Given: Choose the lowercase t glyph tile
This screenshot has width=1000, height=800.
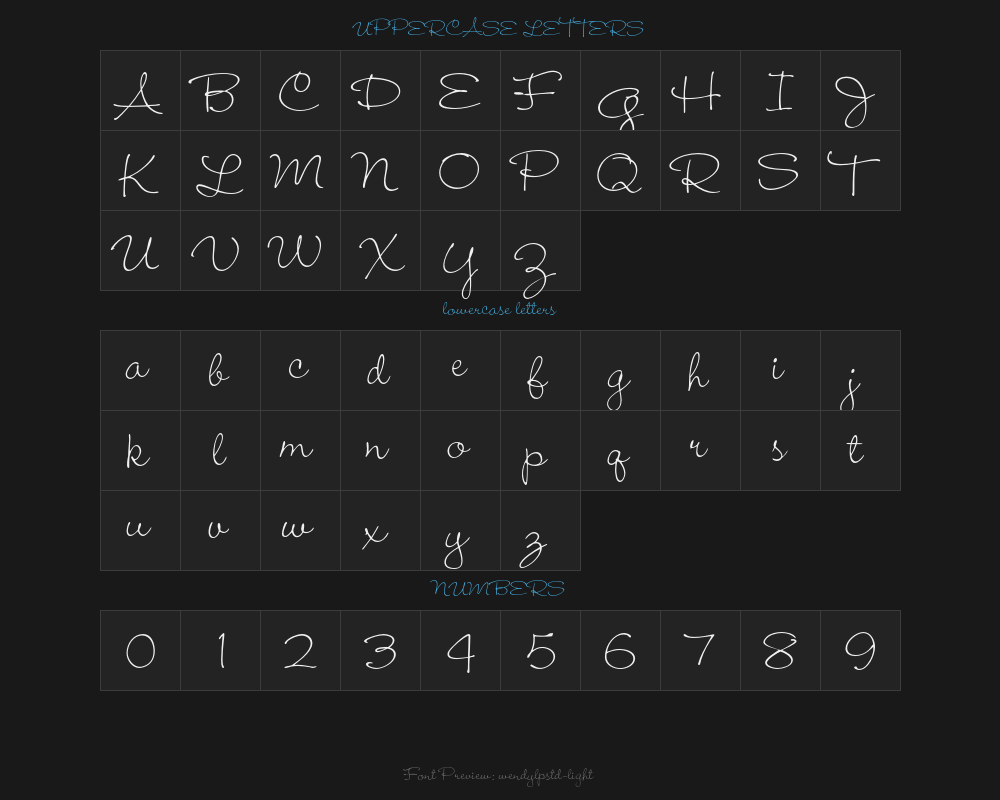Looking at the screenshot, I should [x=860, y=451].
